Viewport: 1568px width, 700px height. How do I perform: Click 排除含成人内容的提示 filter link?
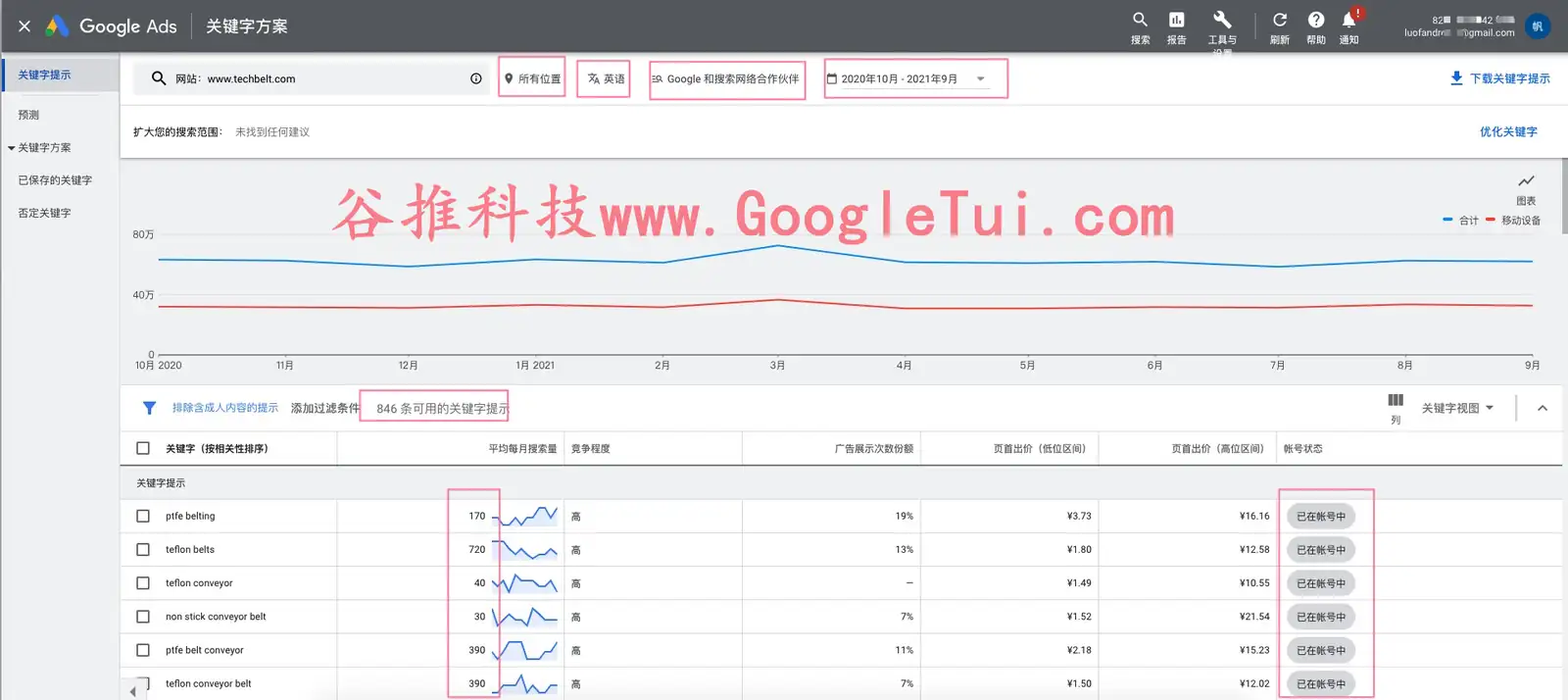point(225,408)
